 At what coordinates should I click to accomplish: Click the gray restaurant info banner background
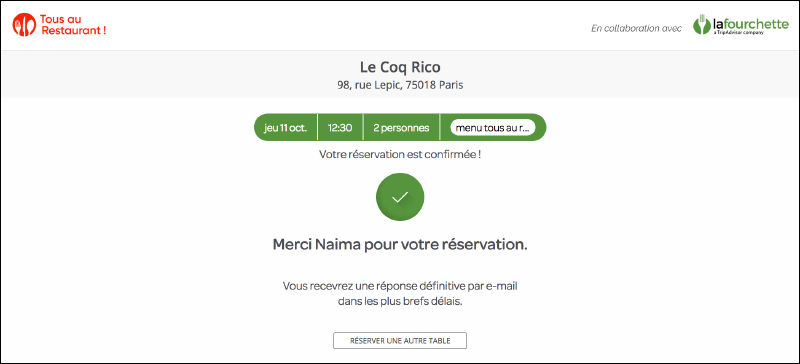(x=153, y=74)
